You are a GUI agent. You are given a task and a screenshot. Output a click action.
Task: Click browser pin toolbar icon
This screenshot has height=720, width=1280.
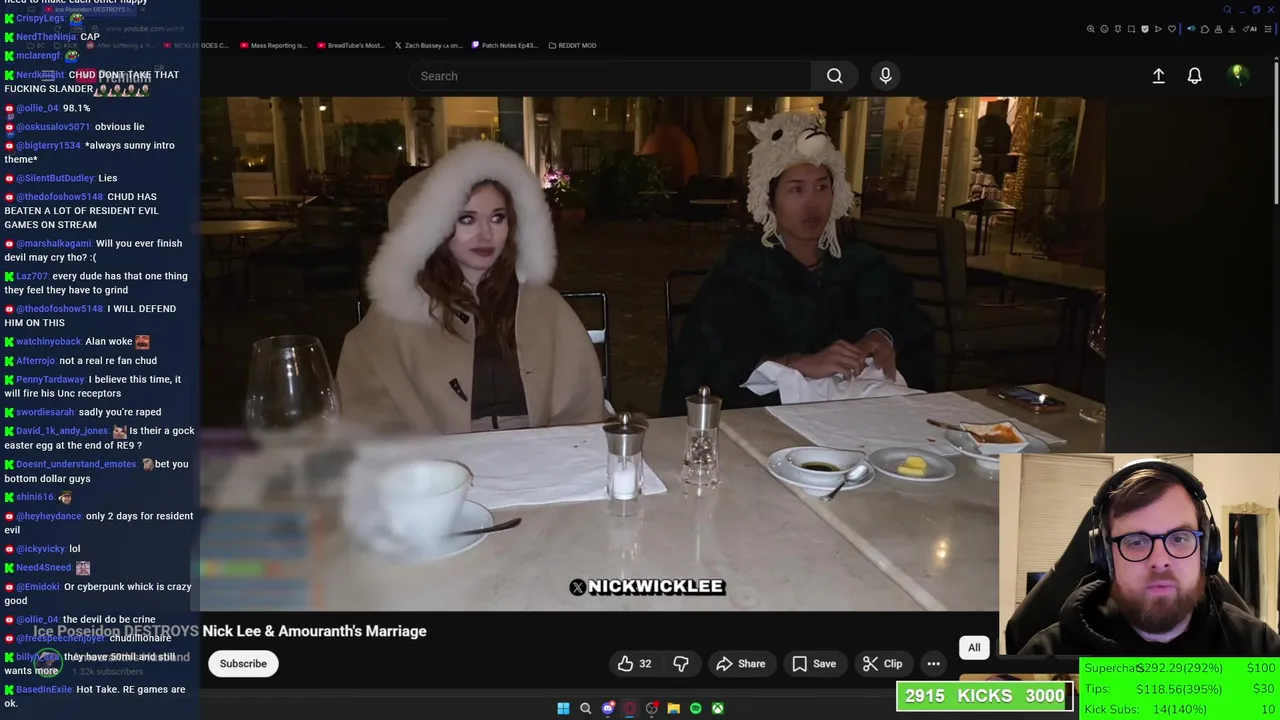[1118, 29]
